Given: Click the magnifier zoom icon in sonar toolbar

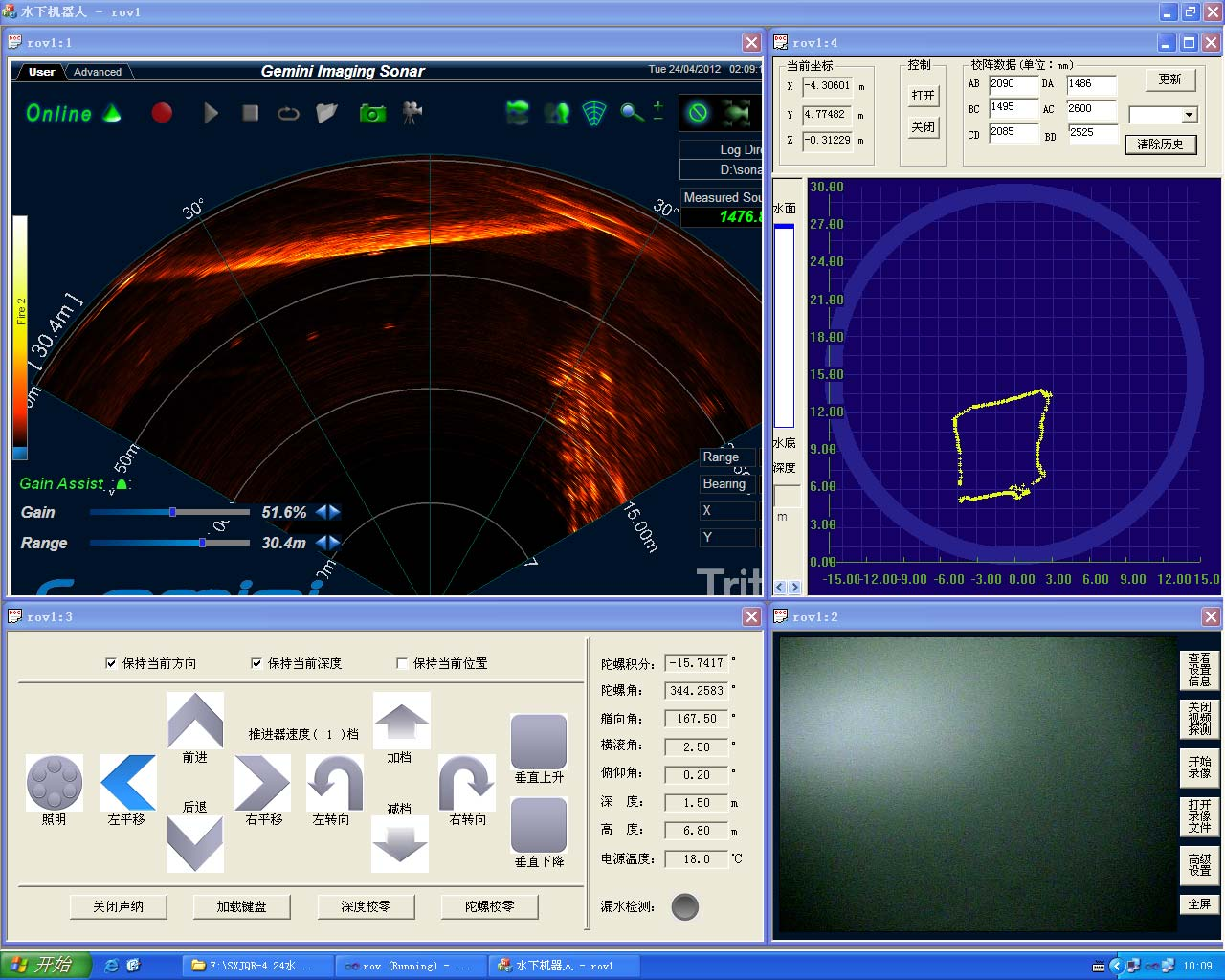Looking at the screenshot, I should tap(632, 112).
